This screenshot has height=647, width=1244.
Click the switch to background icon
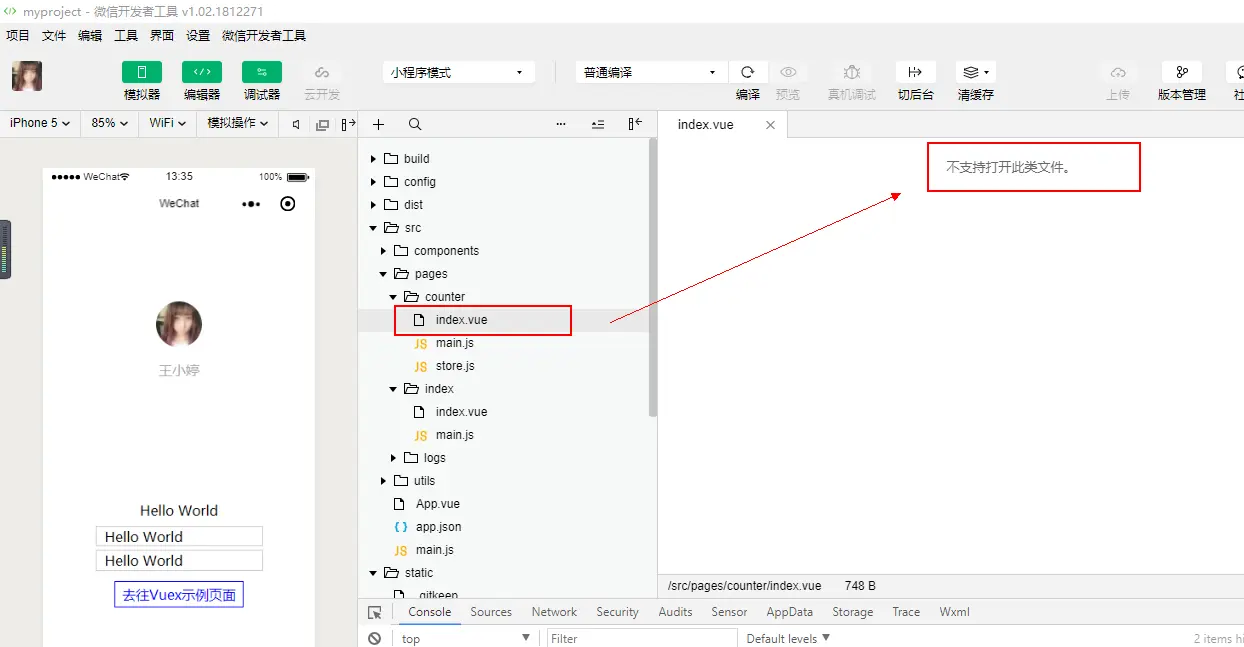[914, 72]
